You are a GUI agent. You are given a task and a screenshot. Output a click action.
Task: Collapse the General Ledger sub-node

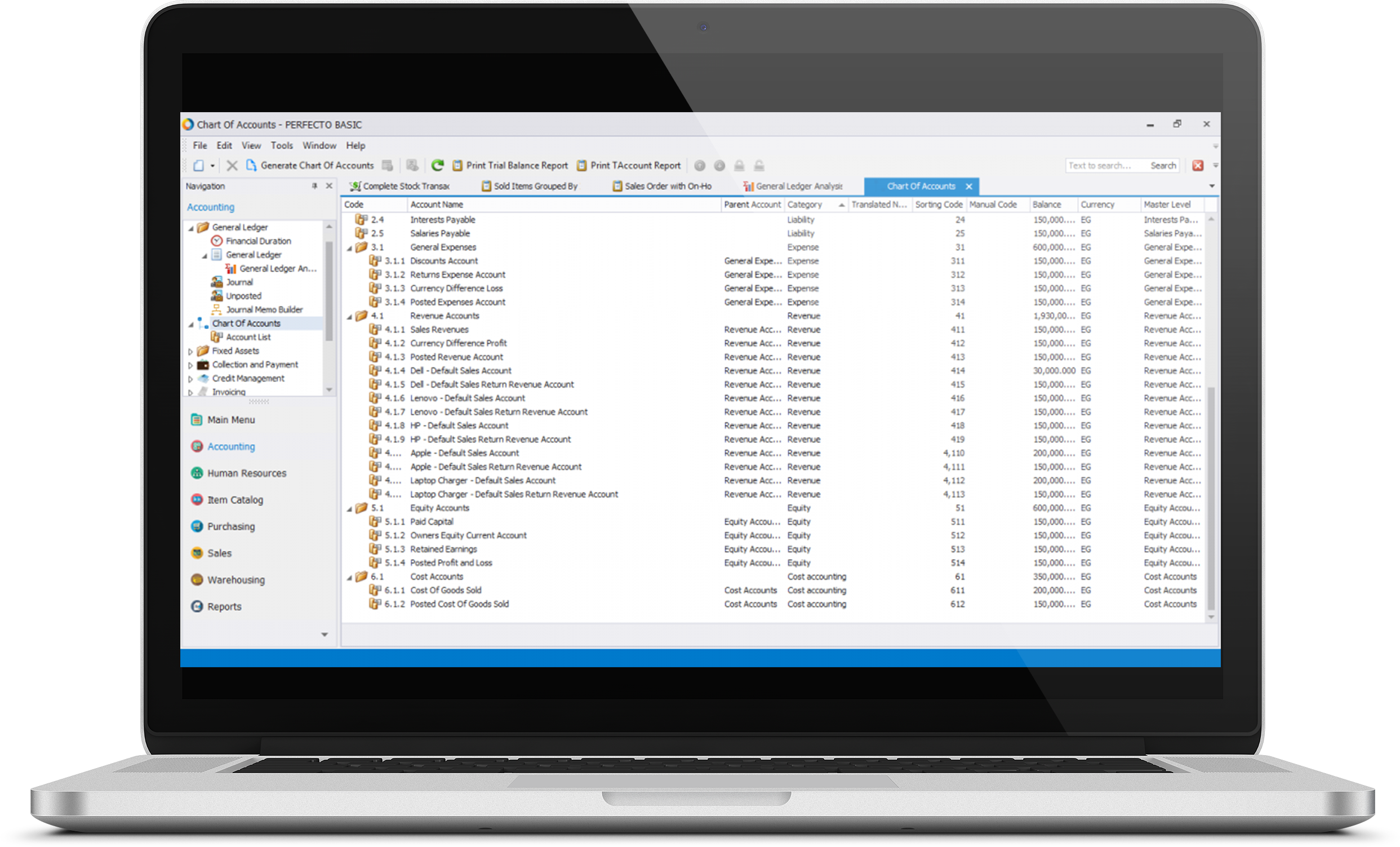coord(205,256)
